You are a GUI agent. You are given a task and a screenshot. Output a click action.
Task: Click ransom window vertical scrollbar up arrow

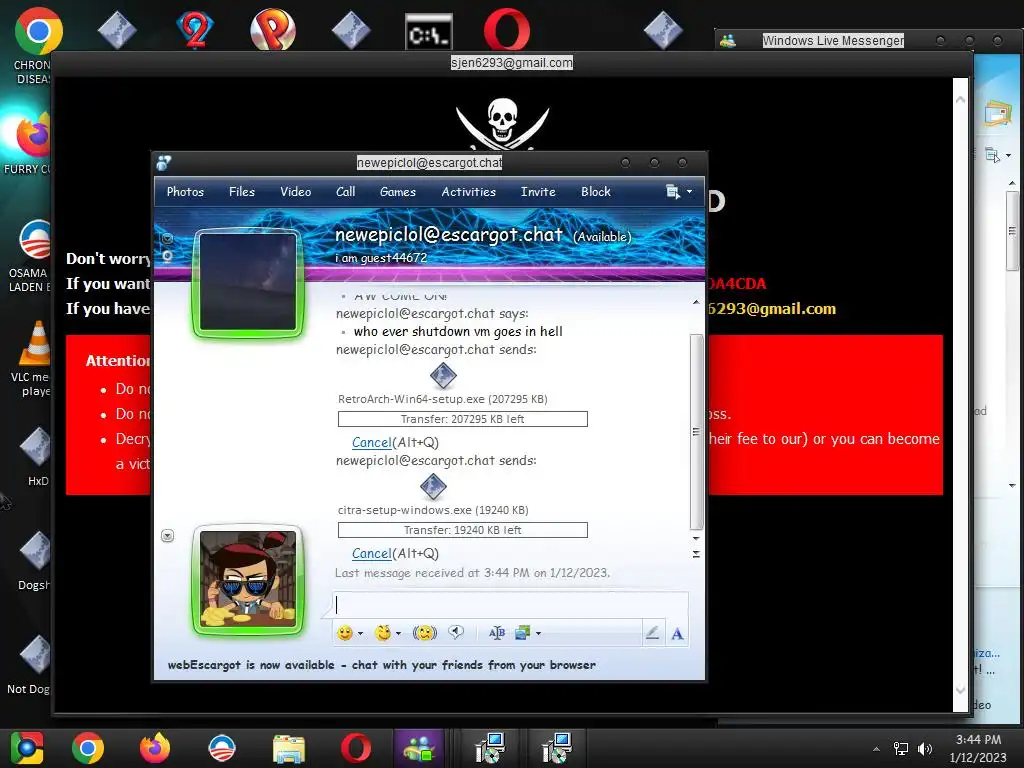click(960, 100)
